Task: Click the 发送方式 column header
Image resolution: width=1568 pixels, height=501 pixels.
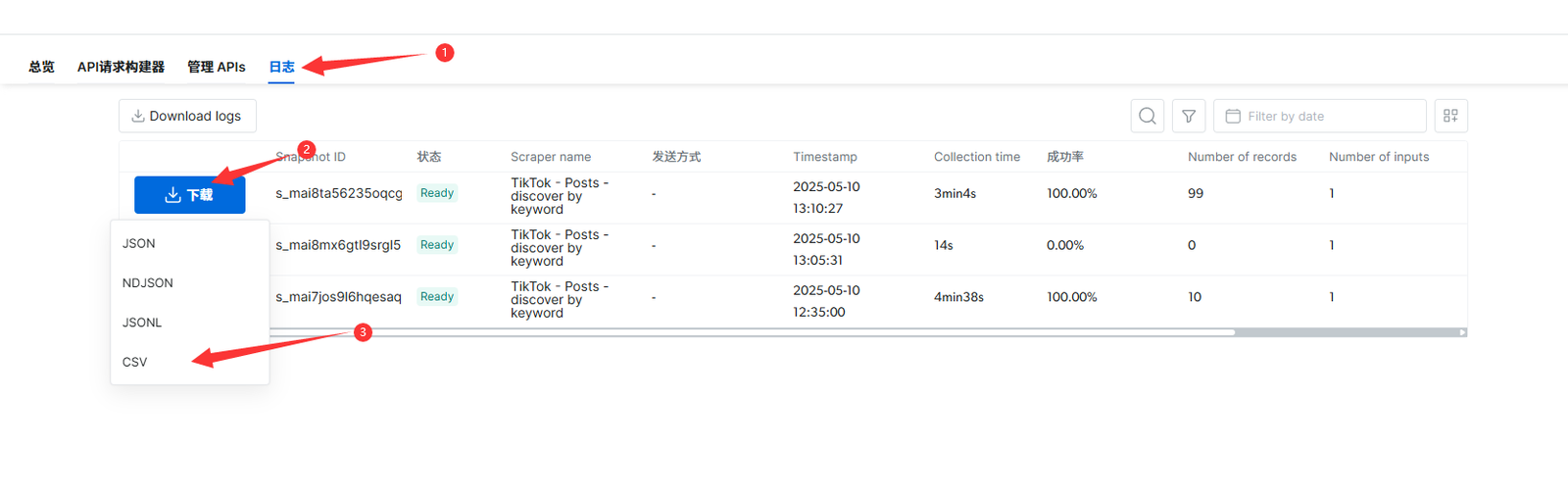Action: click(676, 157)
